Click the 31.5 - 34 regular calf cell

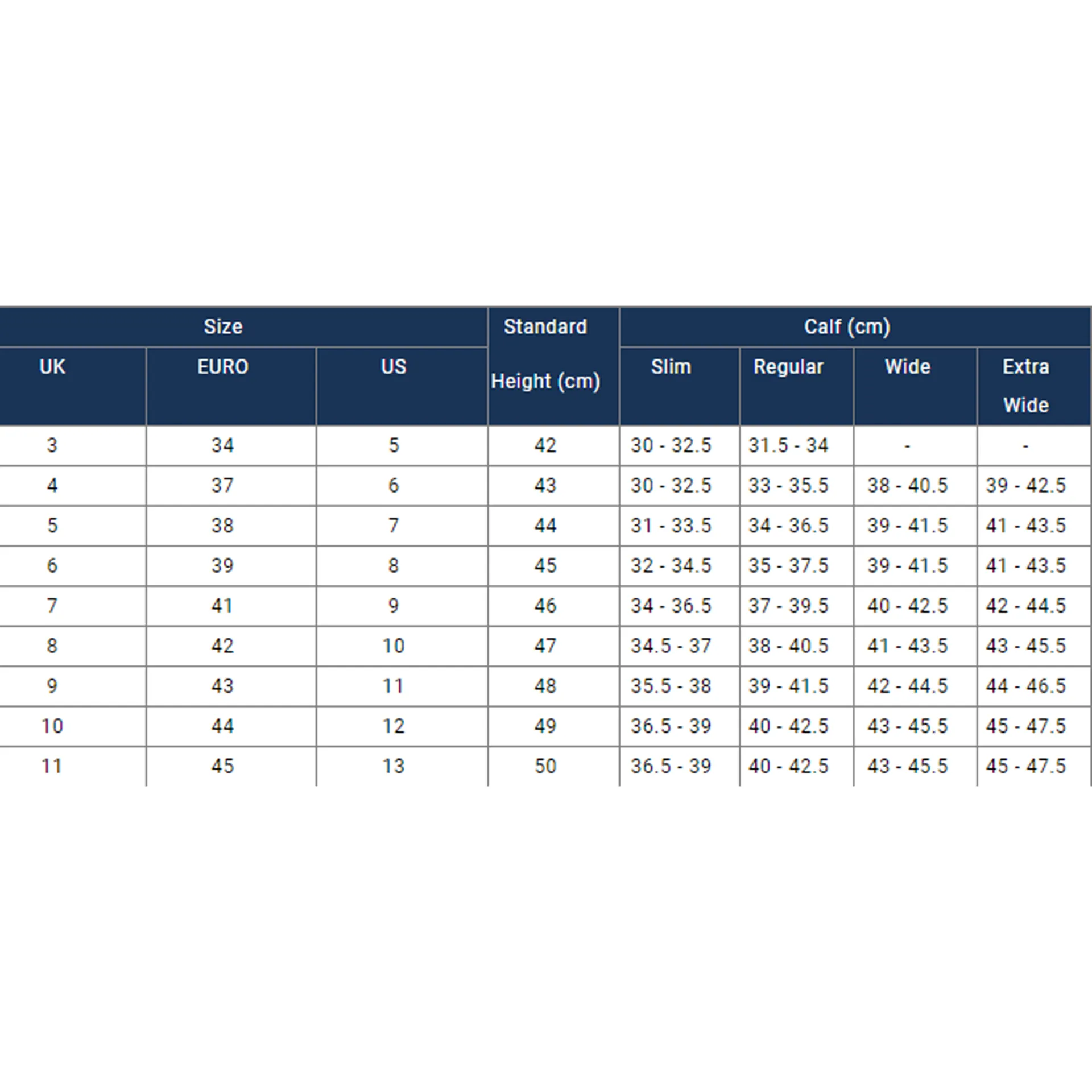coord(788,445)
